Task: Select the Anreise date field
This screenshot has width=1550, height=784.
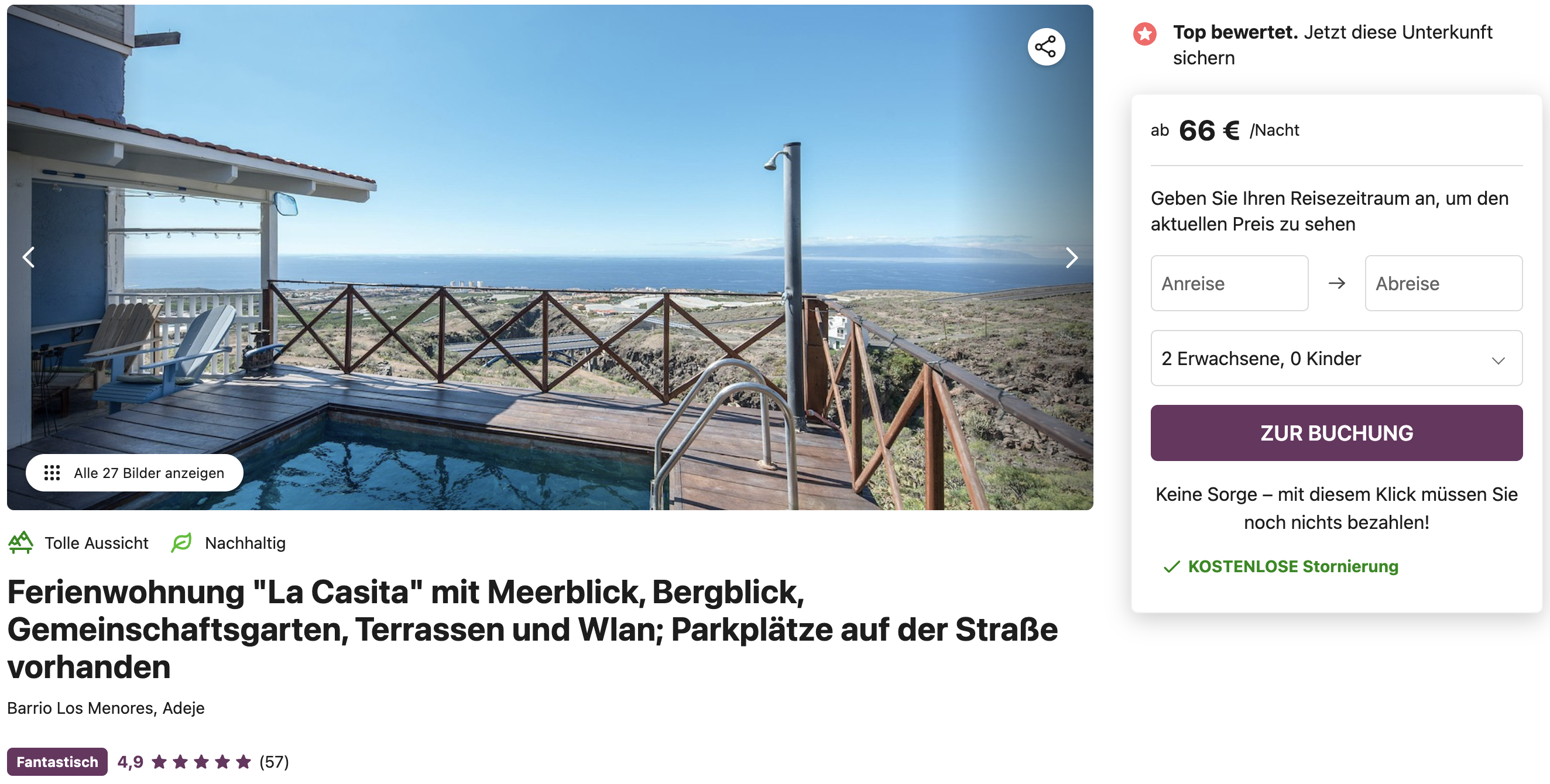Action: pyautogui.click(x=1229, y=283)
